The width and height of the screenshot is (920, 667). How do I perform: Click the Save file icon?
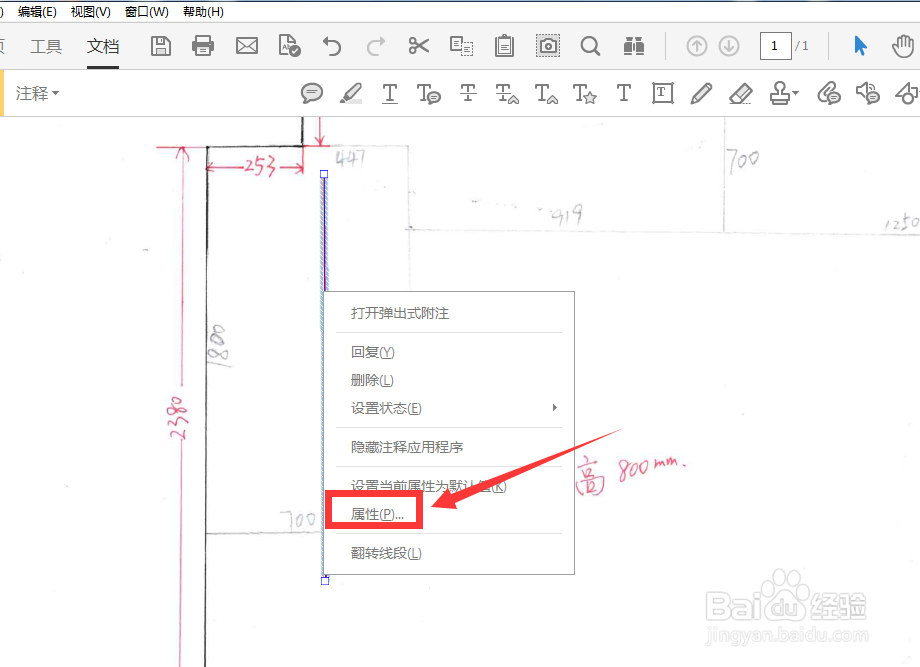[161, 46]
